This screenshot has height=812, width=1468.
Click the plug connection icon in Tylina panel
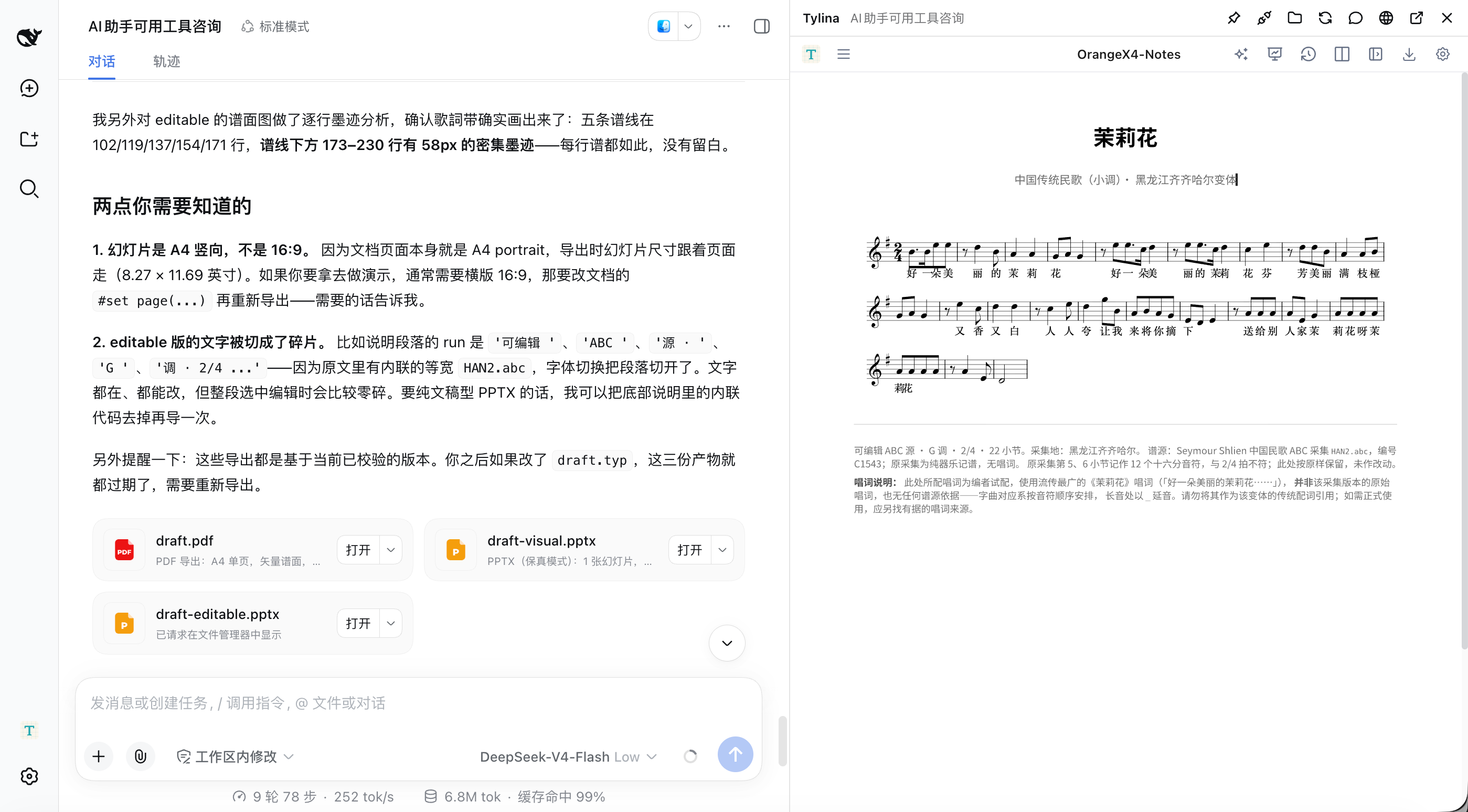tap(1264, 18)
